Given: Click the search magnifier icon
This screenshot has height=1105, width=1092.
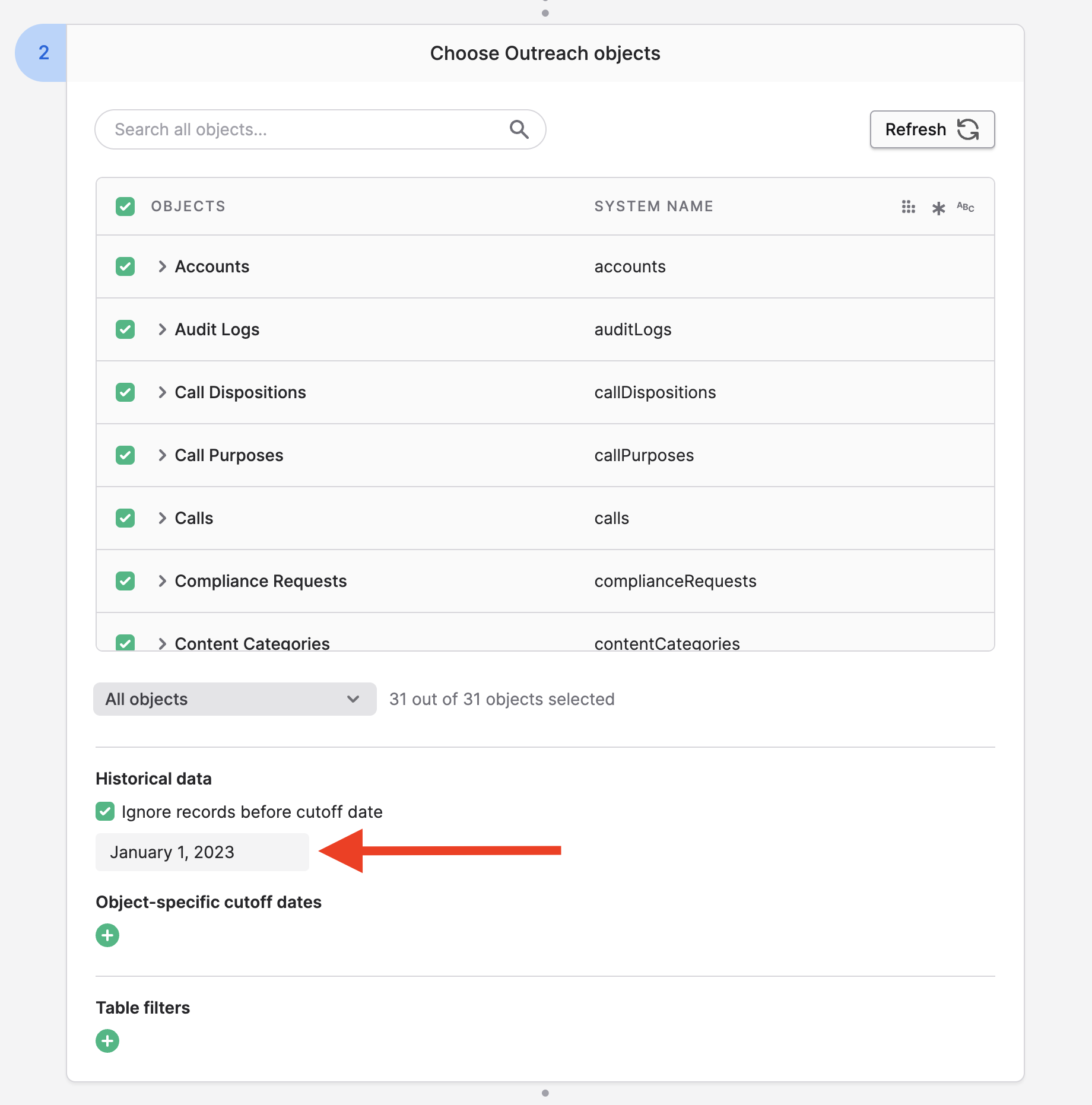Looking at the screenshot, I should 519,129.
